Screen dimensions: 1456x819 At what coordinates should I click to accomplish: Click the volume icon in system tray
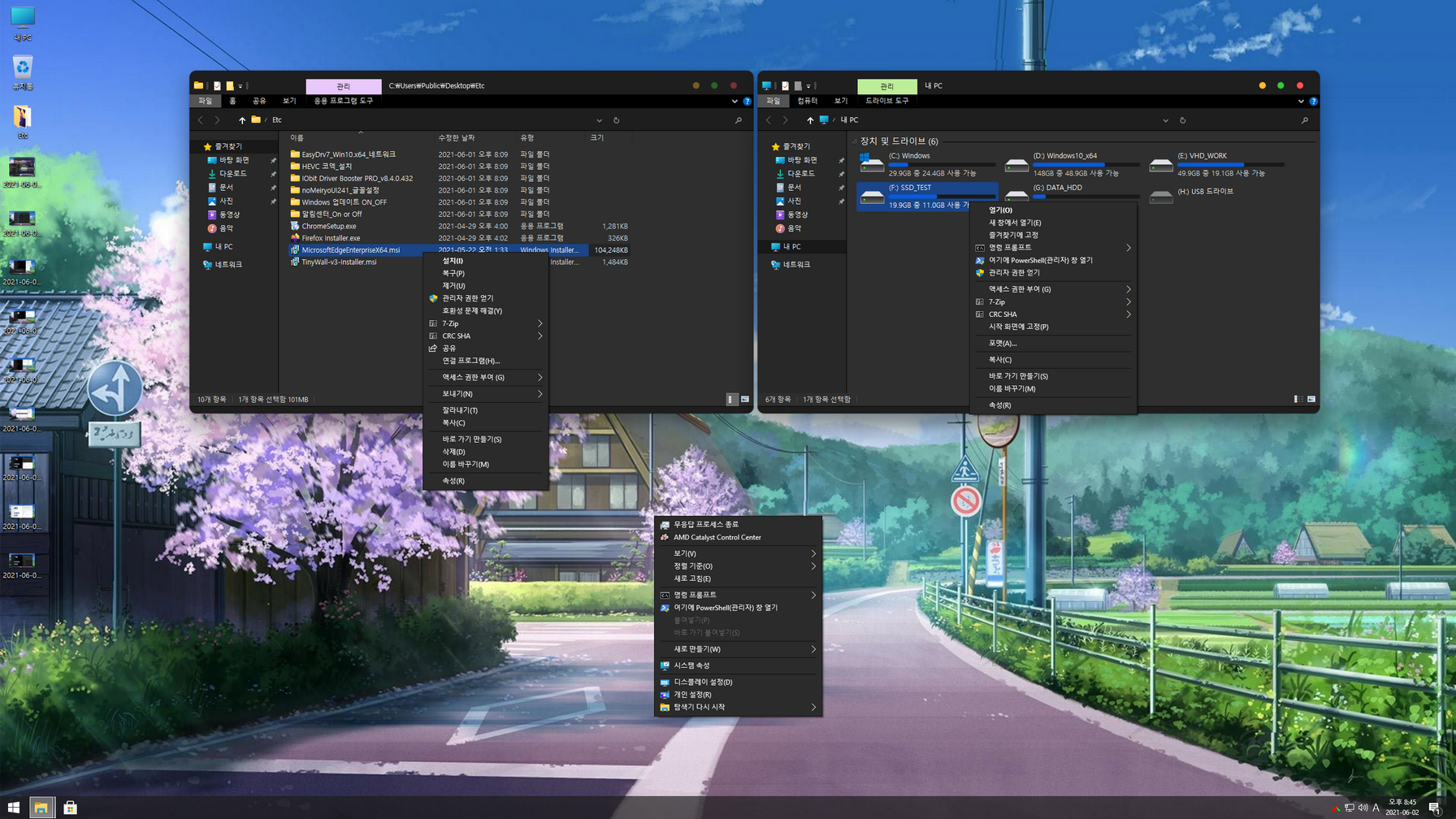(x=1363, y=808)
